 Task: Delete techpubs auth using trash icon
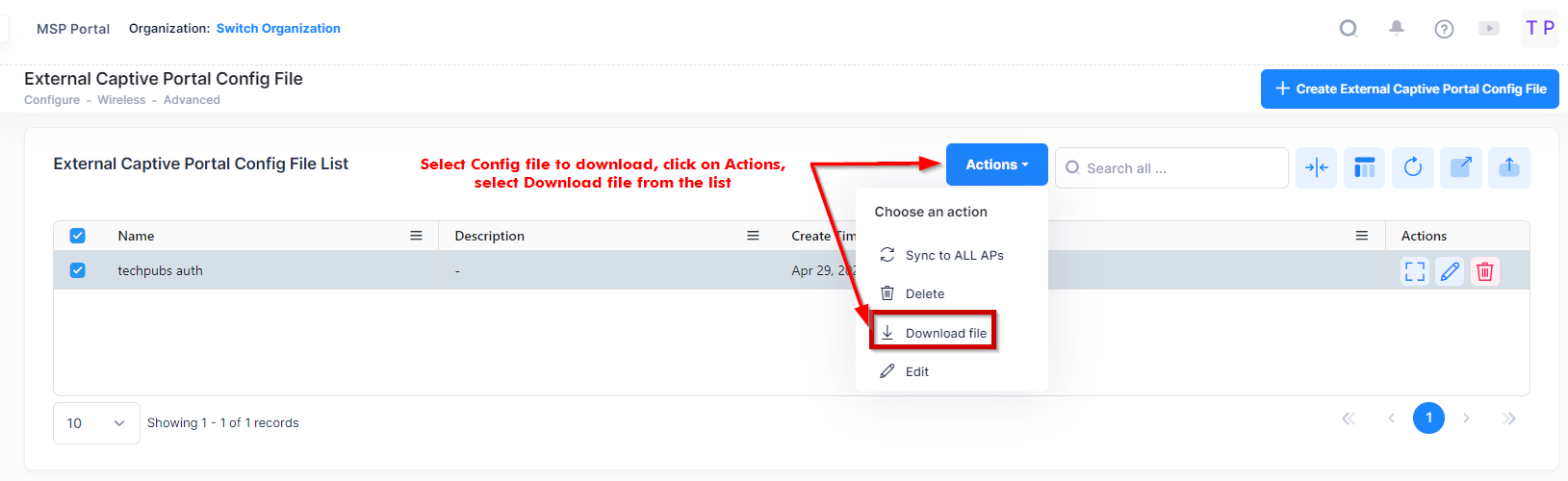coord(1484,272)
